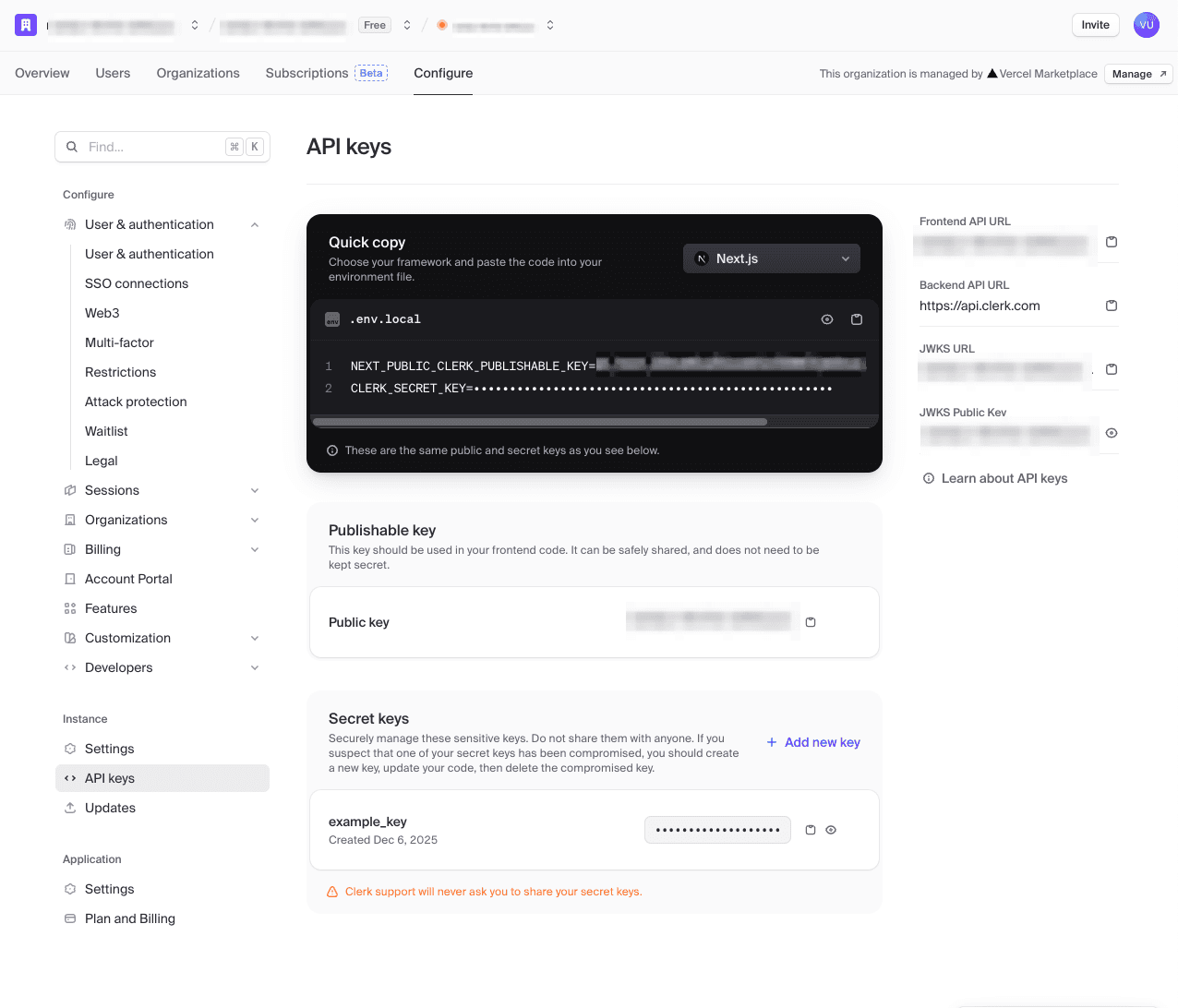Open the user avatar menu
Viewport: 1178px width, 1008px height.
[1146, 25]
